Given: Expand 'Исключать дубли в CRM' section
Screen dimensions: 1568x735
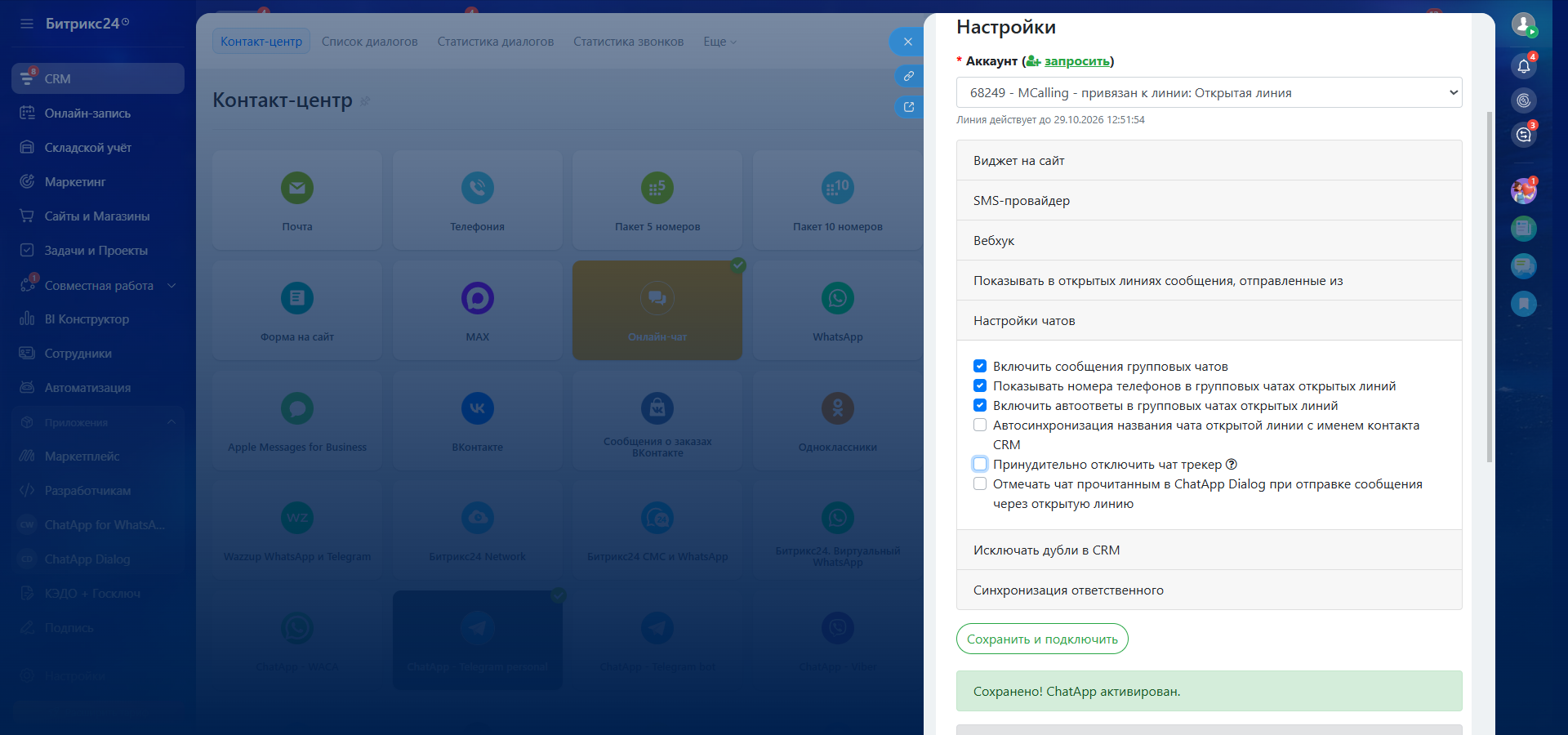Looking at the screenshot, I should (x=1209, y=550).
